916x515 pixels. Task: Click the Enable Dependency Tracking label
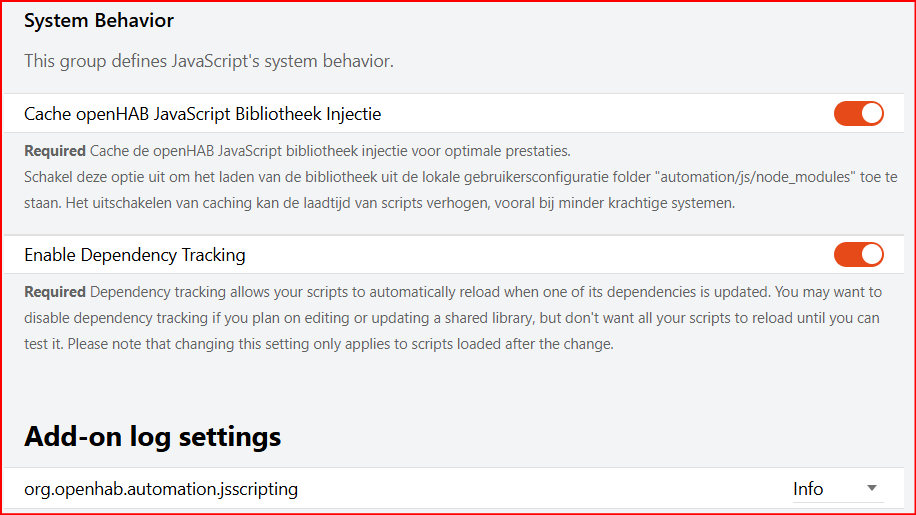[134, 255]
